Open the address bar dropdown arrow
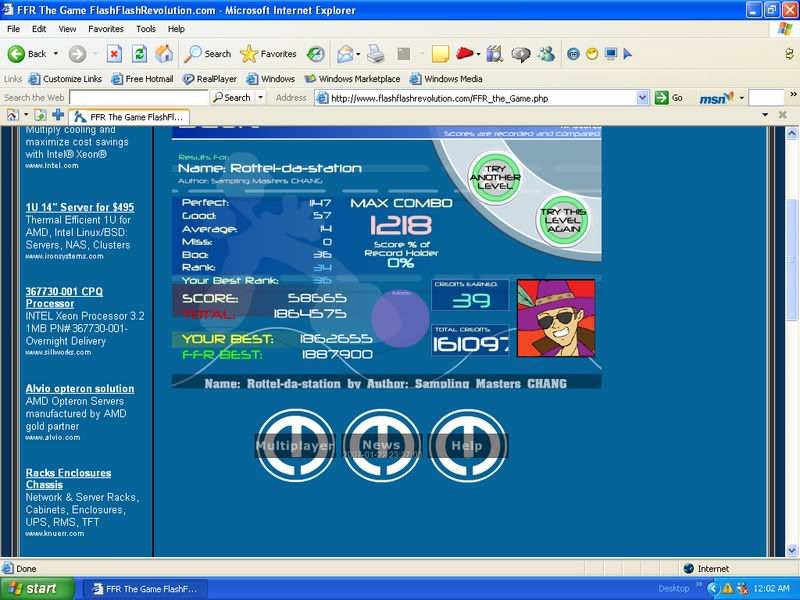This screenshot has height=600, width=800. click(x=643, y=98)
